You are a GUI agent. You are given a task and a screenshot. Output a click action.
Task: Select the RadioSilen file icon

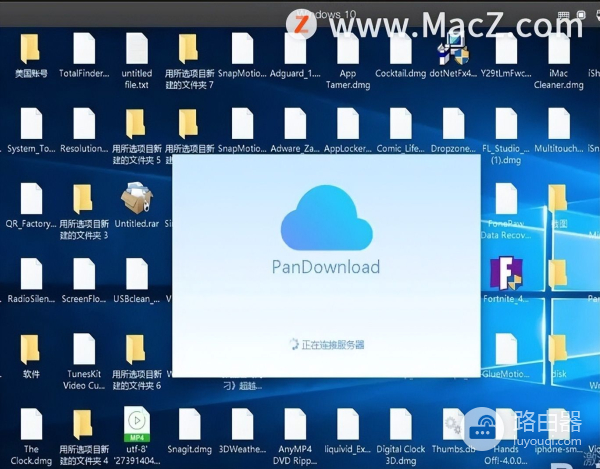pos(31,274)
